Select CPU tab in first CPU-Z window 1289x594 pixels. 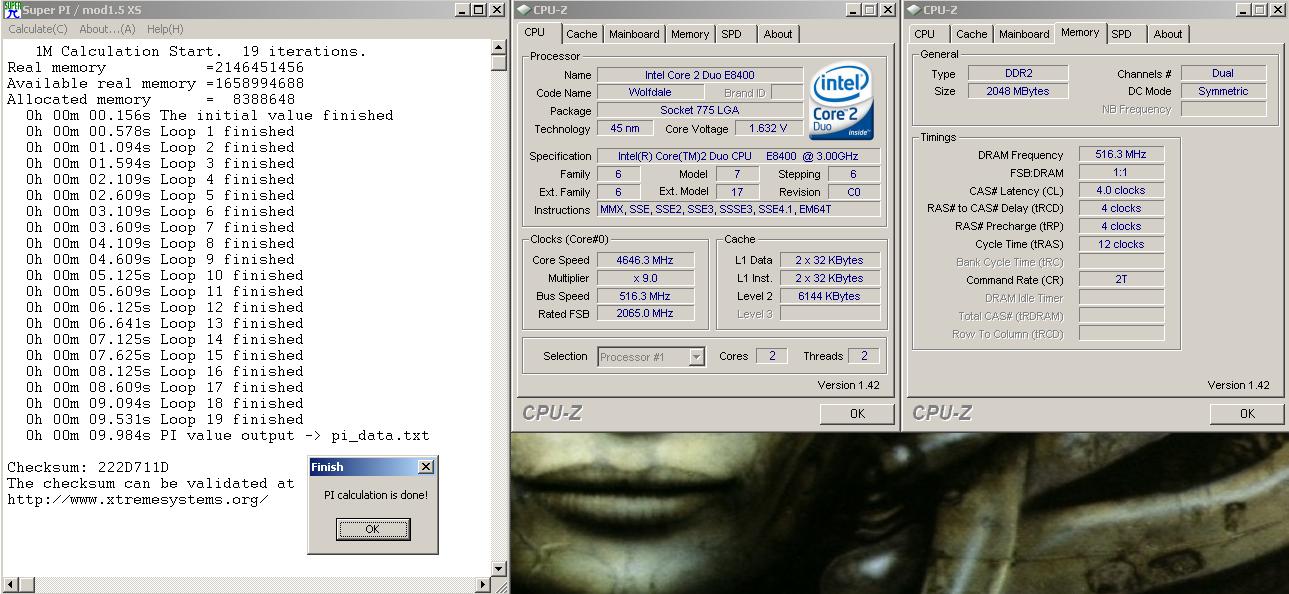[535, 32]
